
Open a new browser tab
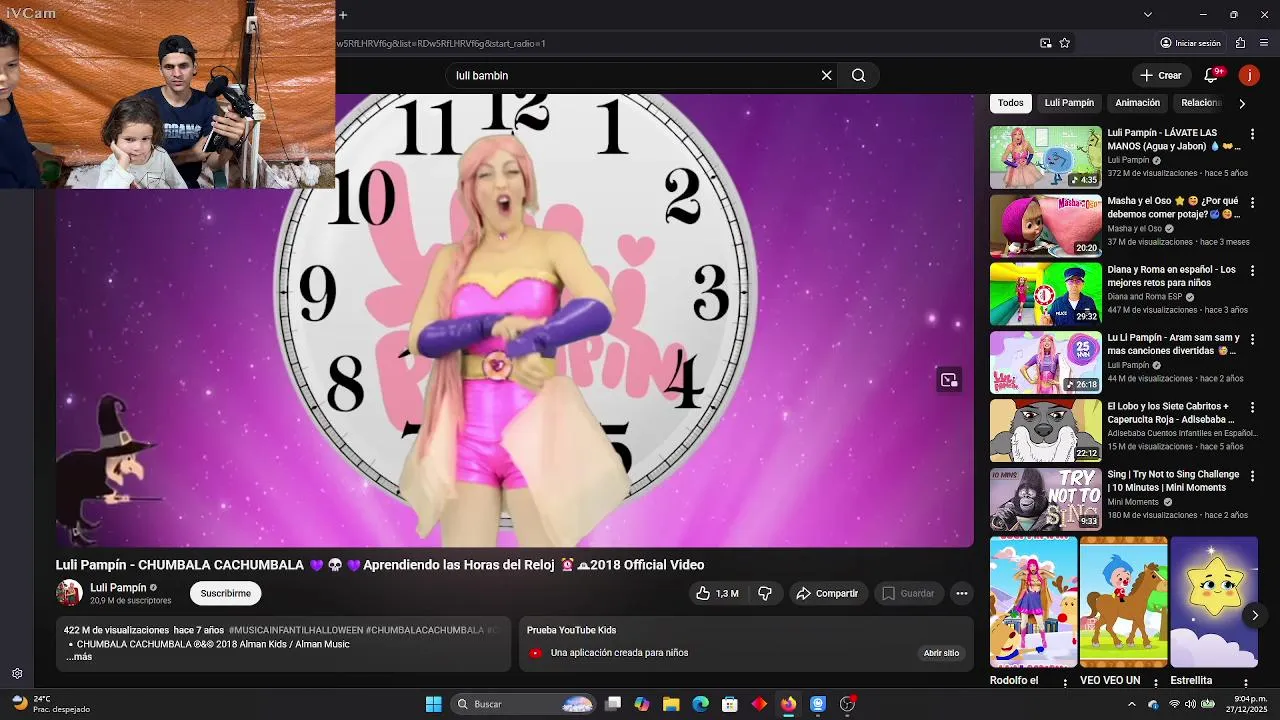343,15
